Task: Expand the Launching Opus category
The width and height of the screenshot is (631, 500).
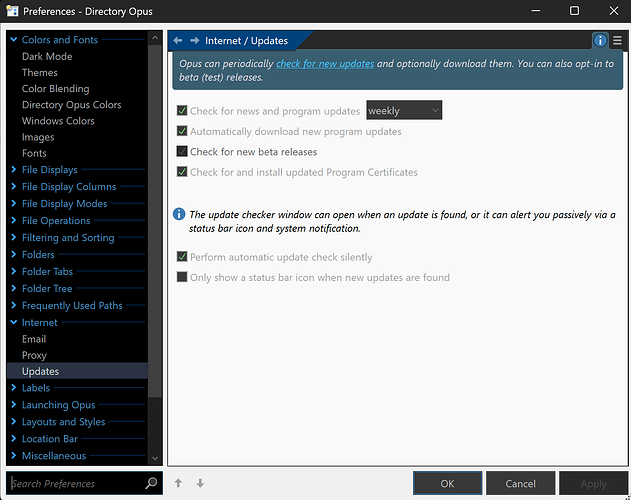Action: click(14, 404)
